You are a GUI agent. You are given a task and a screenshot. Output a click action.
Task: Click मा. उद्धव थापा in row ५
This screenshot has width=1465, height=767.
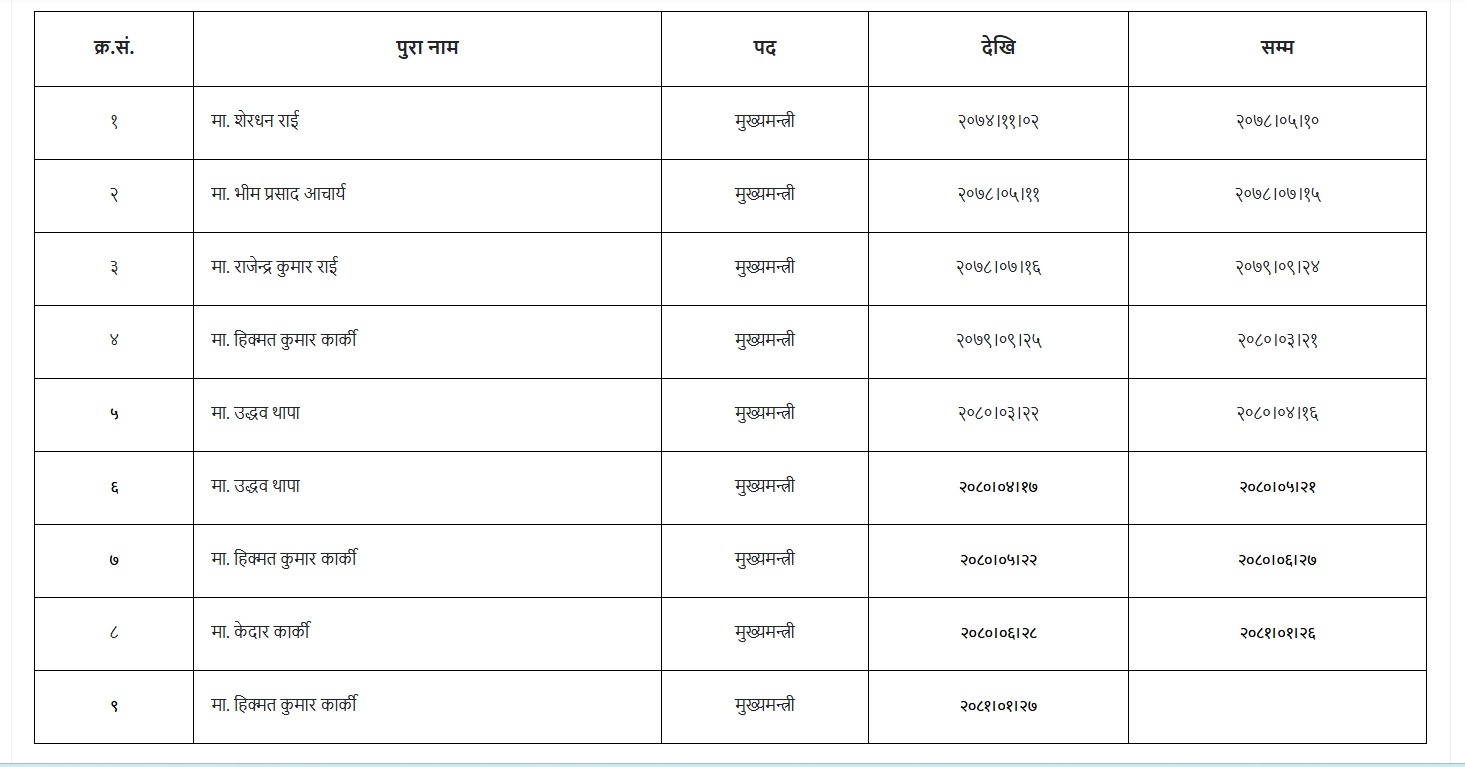click(x=256, y=413)
